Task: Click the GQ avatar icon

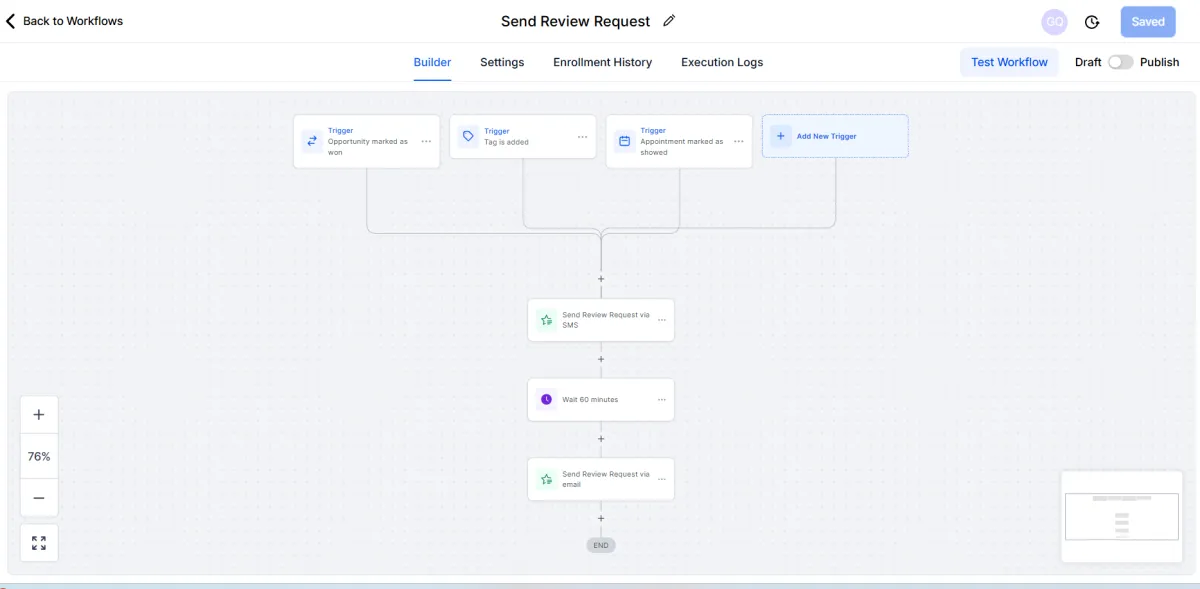Action: coord(1054,21)
